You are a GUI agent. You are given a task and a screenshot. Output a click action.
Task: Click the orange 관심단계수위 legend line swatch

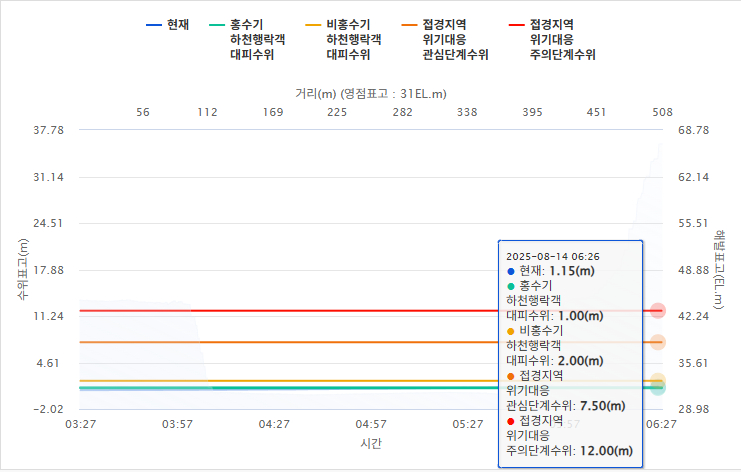pos(410,23)
